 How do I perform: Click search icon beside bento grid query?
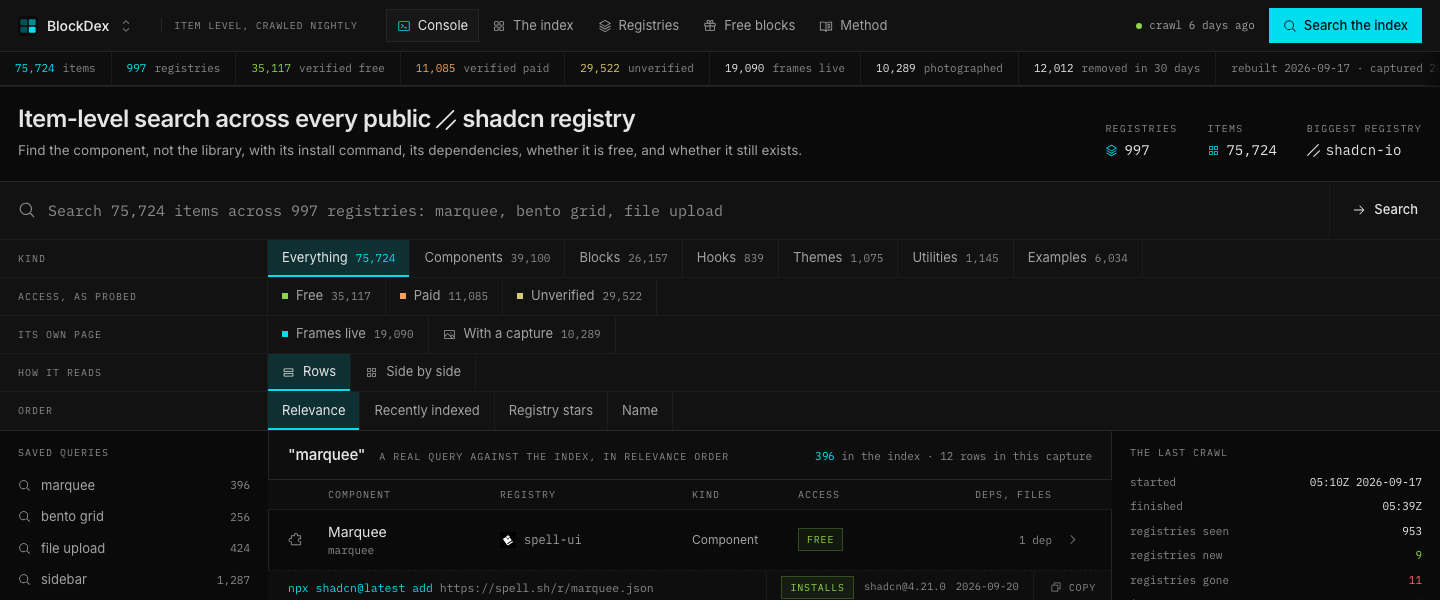25,517
